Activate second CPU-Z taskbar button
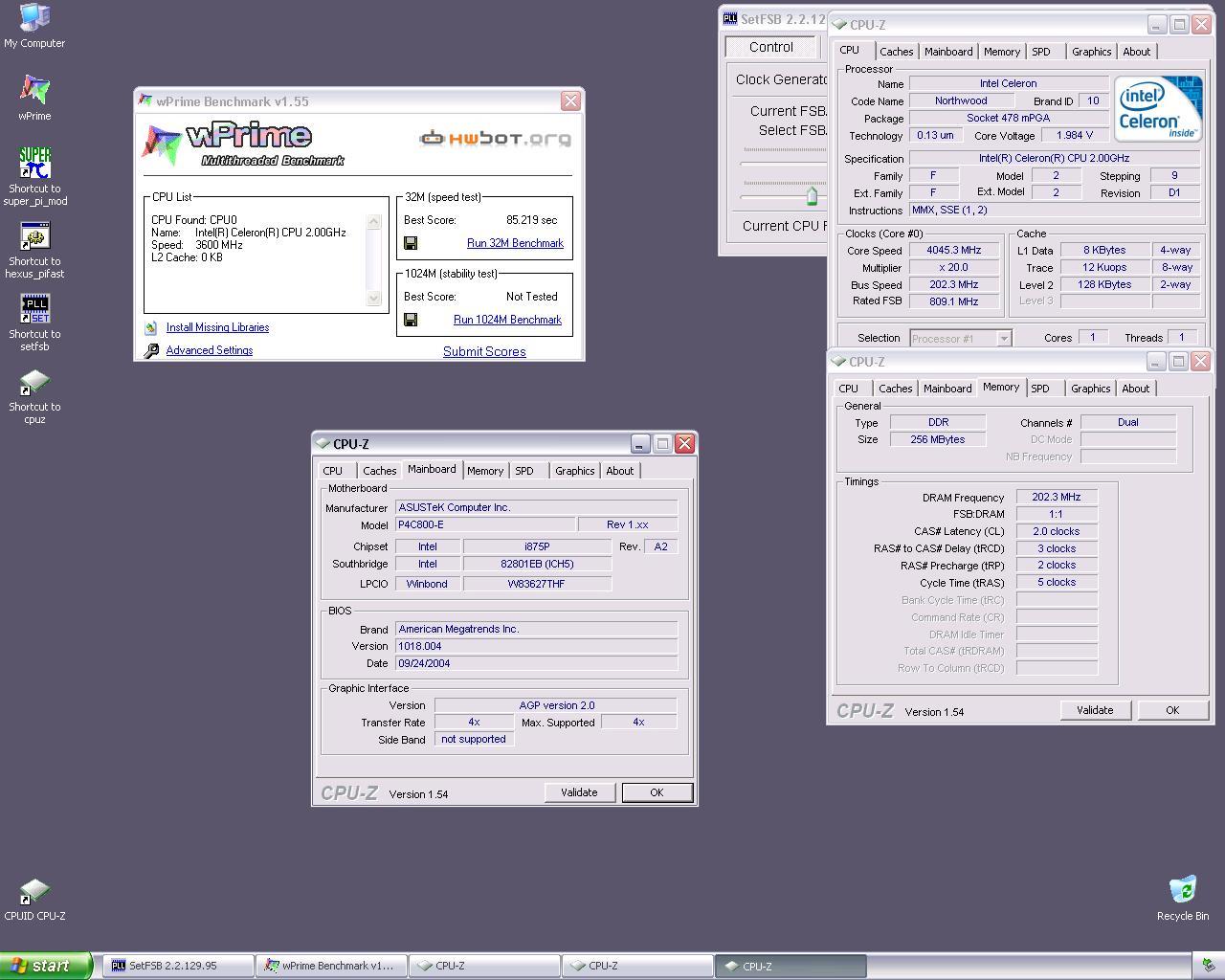 click(x=637, y=966)
